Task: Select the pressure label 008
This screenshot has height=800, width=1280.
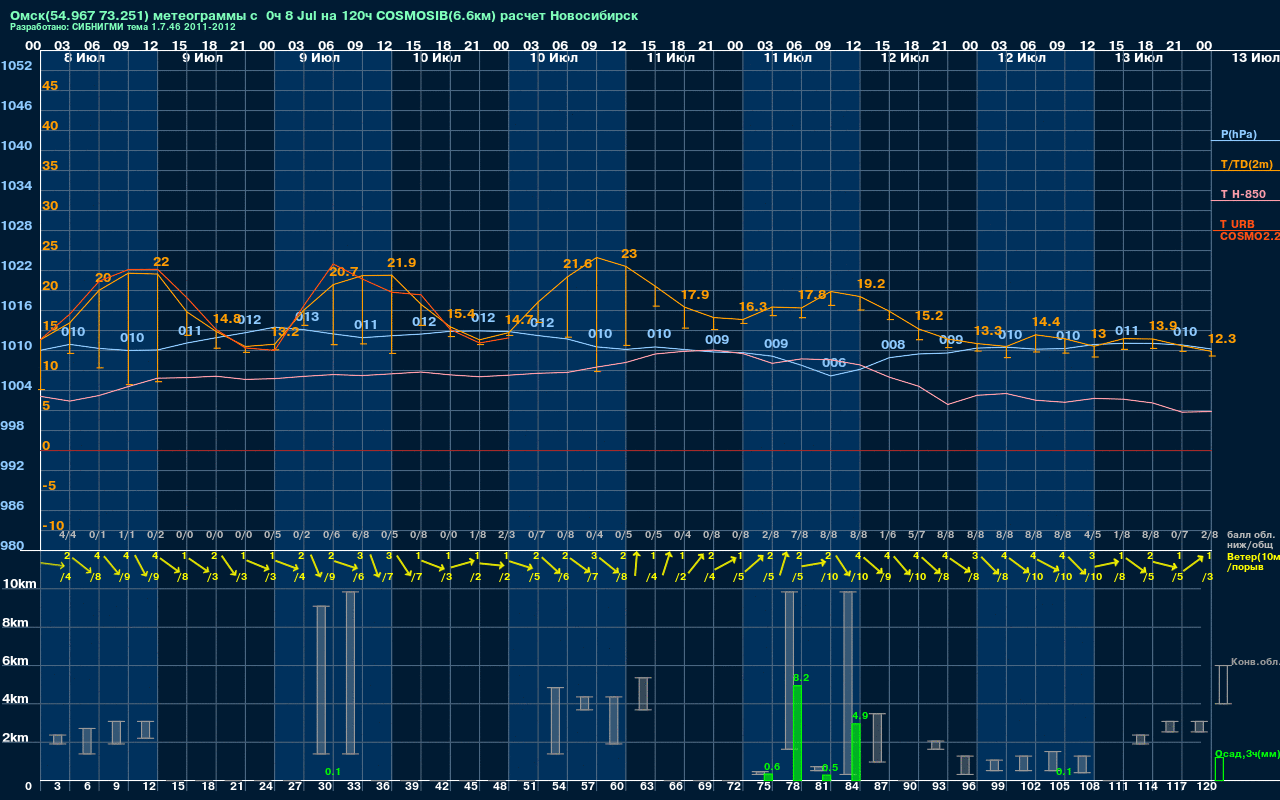Action: coord(893,345)
